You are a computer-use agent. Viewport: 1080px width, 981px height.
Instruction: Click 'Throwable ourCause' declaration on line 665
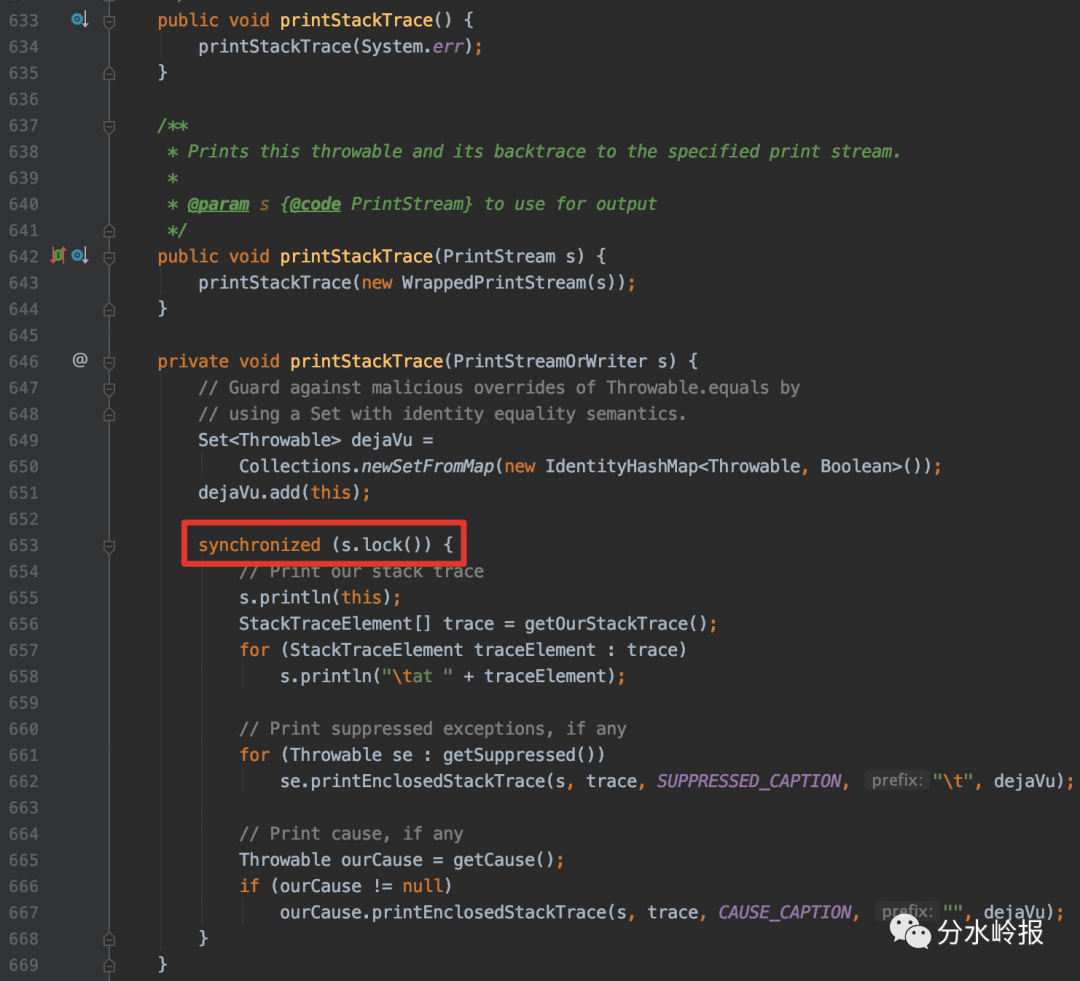coord(331,860)
